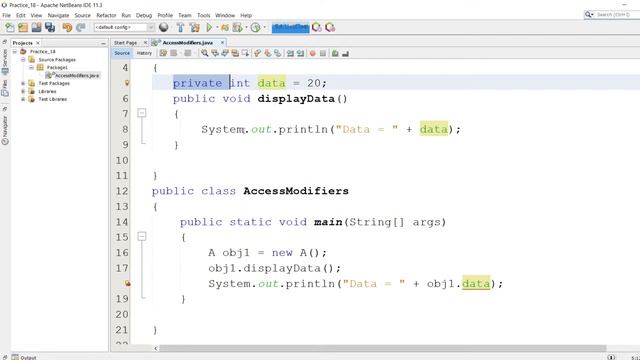Screen dimensions: 640x360
Task: Click the Find Next Occurrence icon
Action: 225,53
